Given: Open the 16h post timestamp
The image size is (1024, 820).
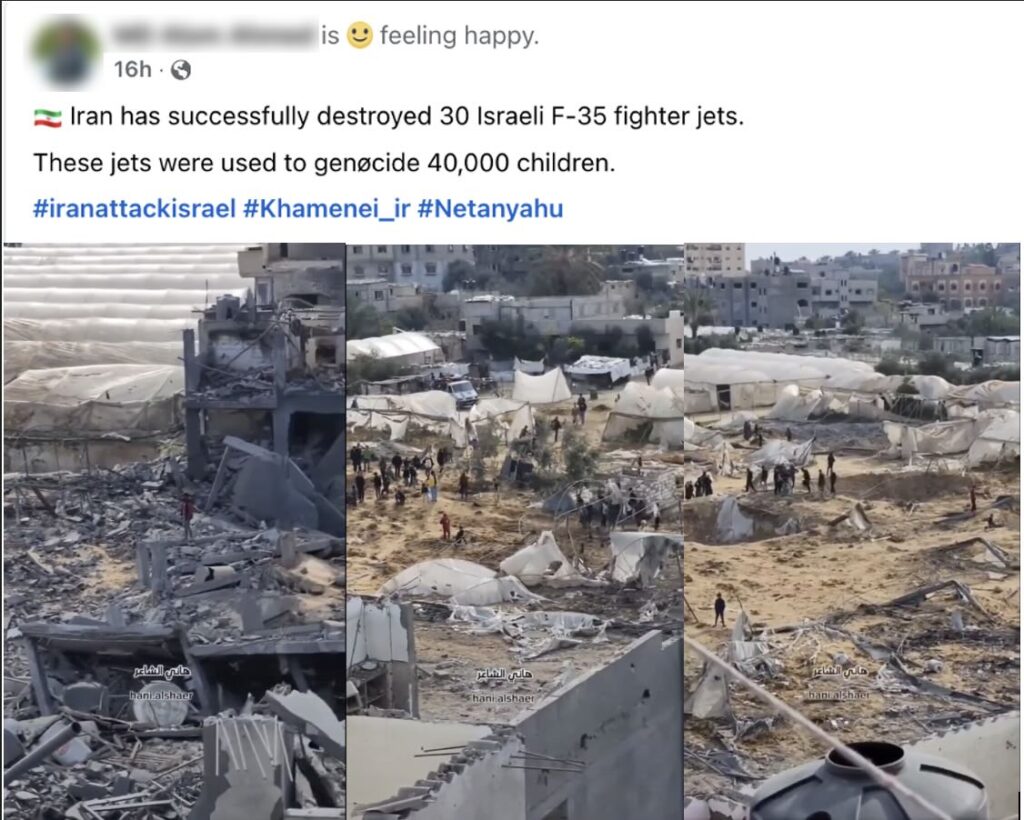Looking at the screenshot, I should tap(133, 69).
